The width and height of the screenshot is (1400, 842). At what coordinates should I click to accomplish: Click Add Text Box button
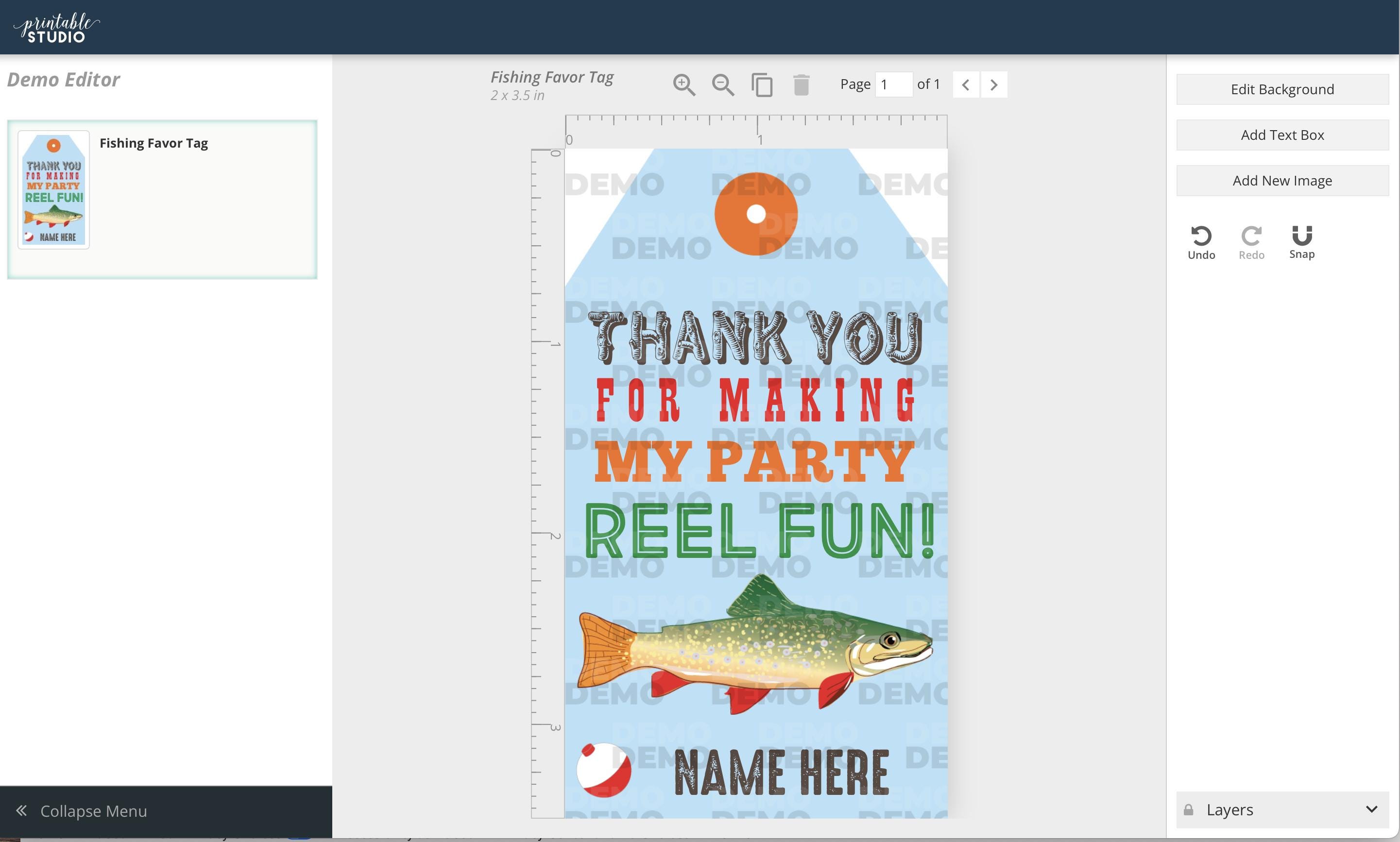click(x=1282, y=135)
